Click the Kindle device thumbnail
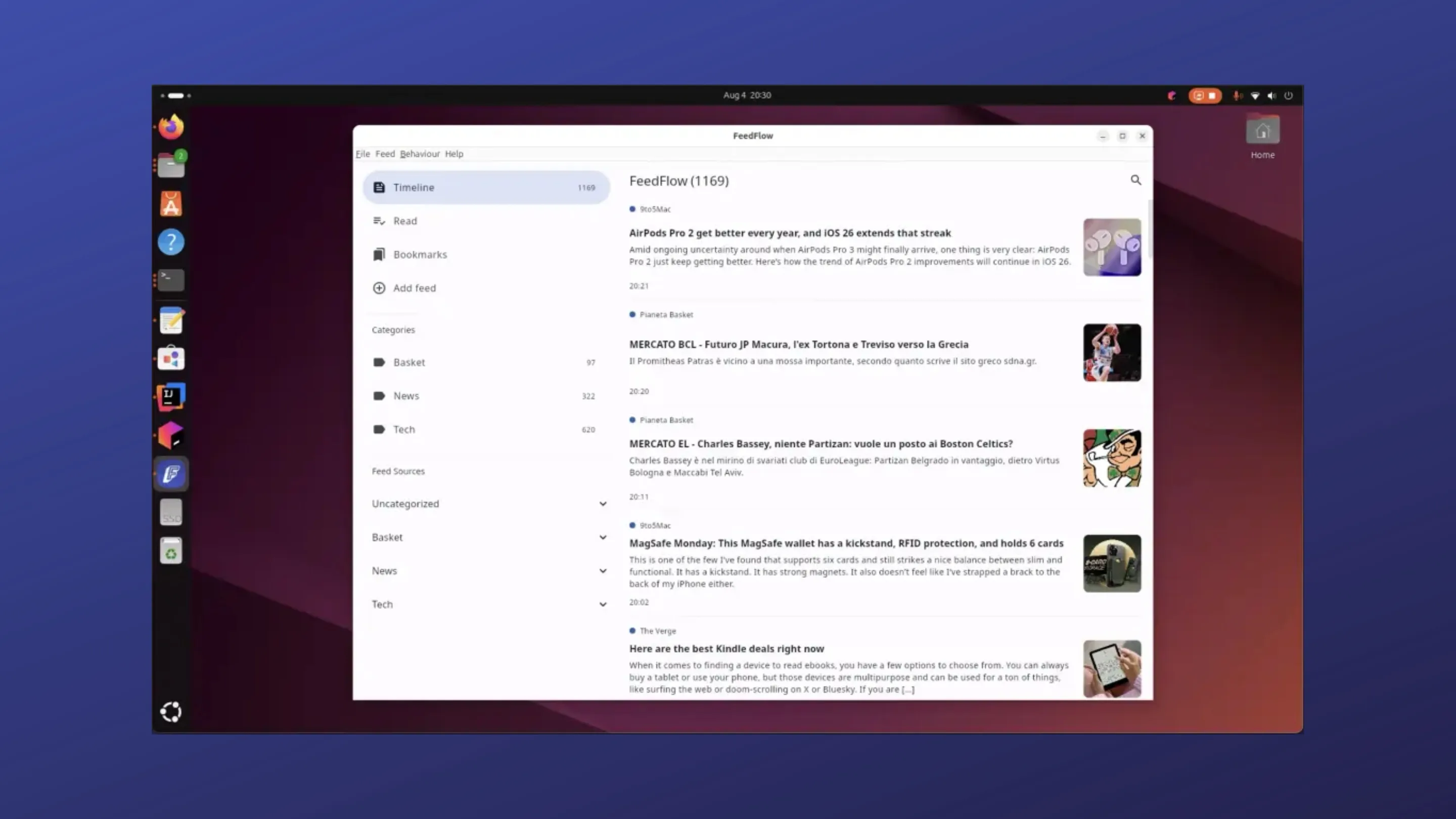 (x=1112, y=669)
